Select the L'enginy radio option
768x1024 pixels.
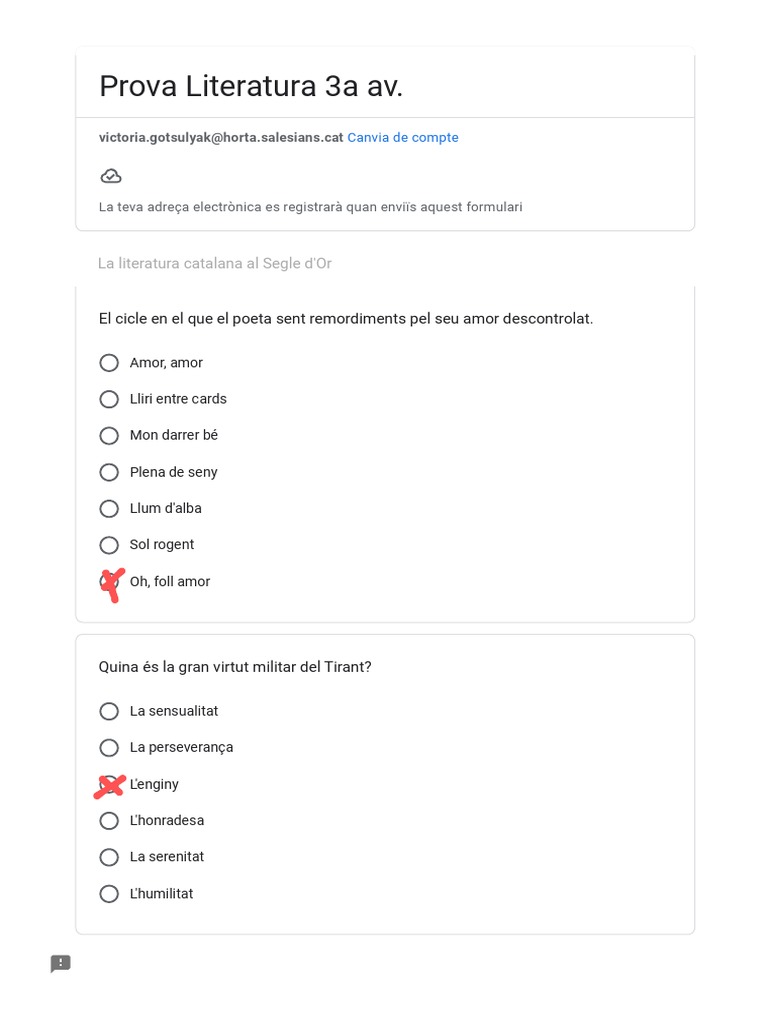click(x=109, y=785)
